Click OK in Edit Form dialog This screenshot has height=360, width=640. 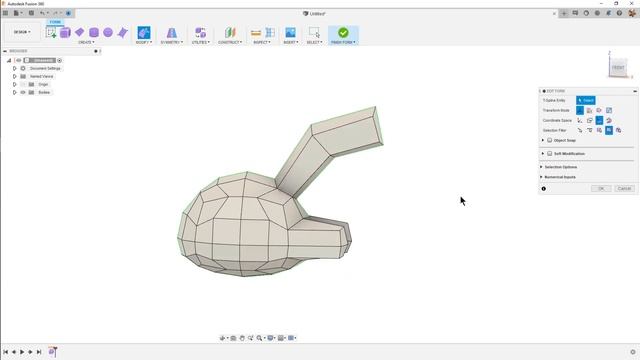pyautogui.click(x=601, y=189)
